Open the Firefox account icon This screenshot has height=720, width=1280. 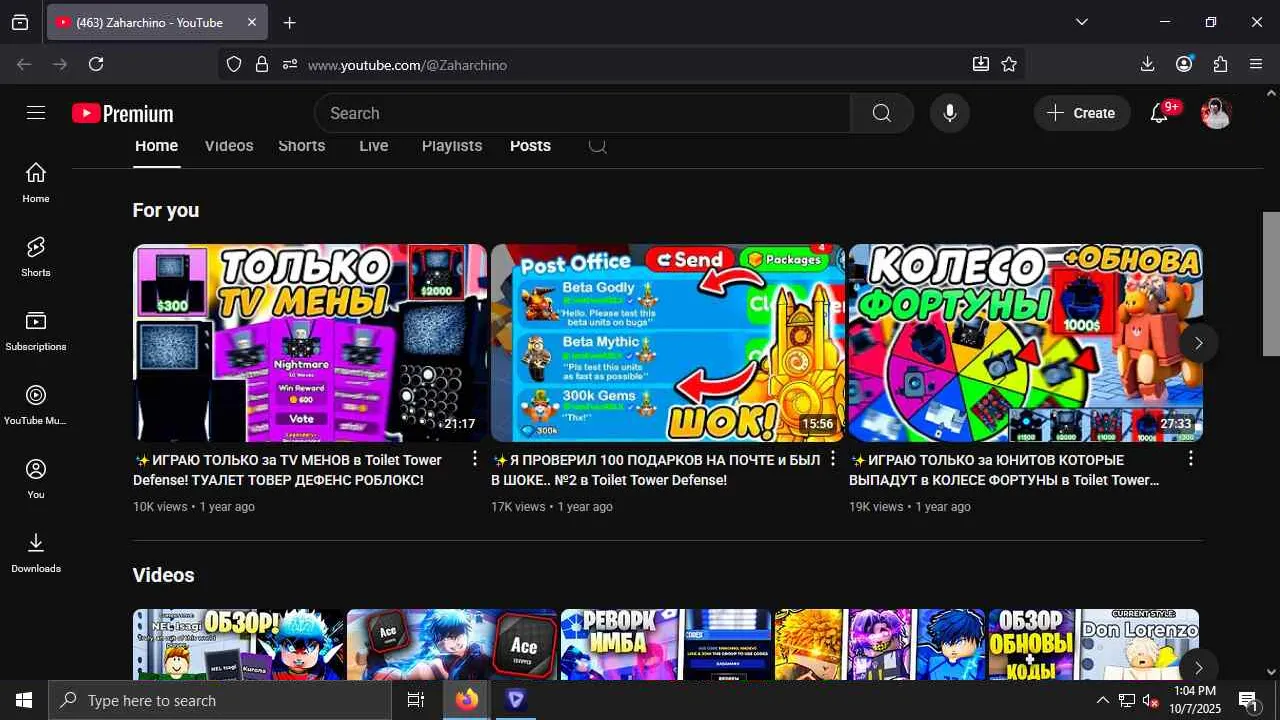(x=1184, y=64)
